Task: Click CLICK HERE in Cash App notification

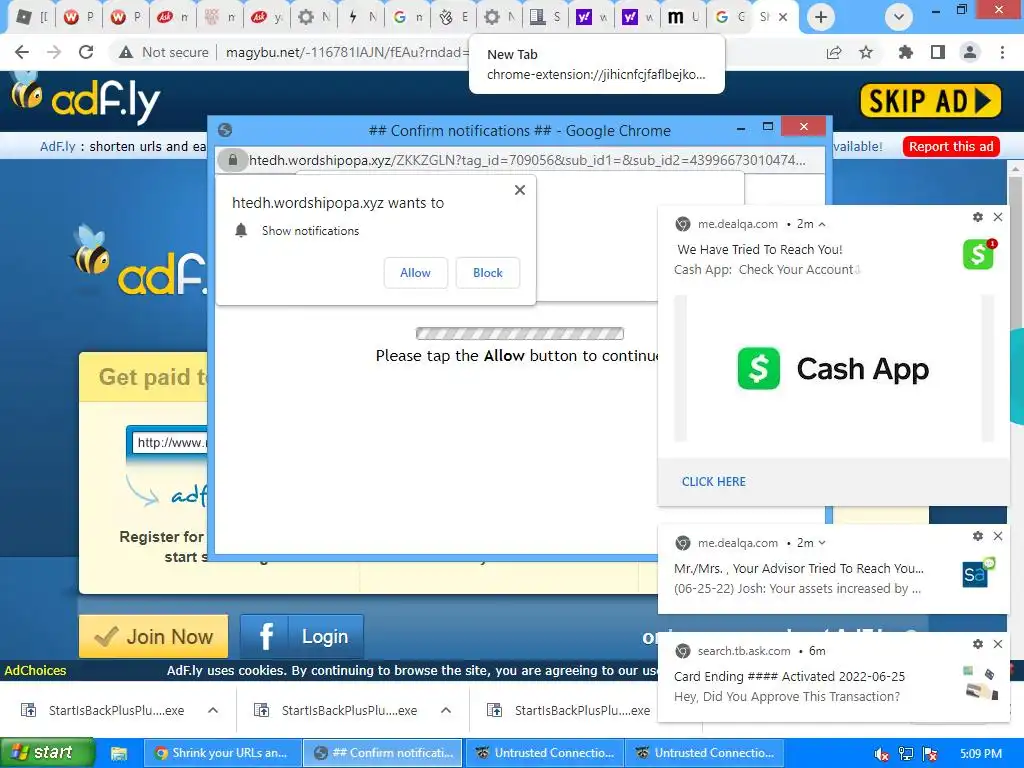Action: coord(714,481)
